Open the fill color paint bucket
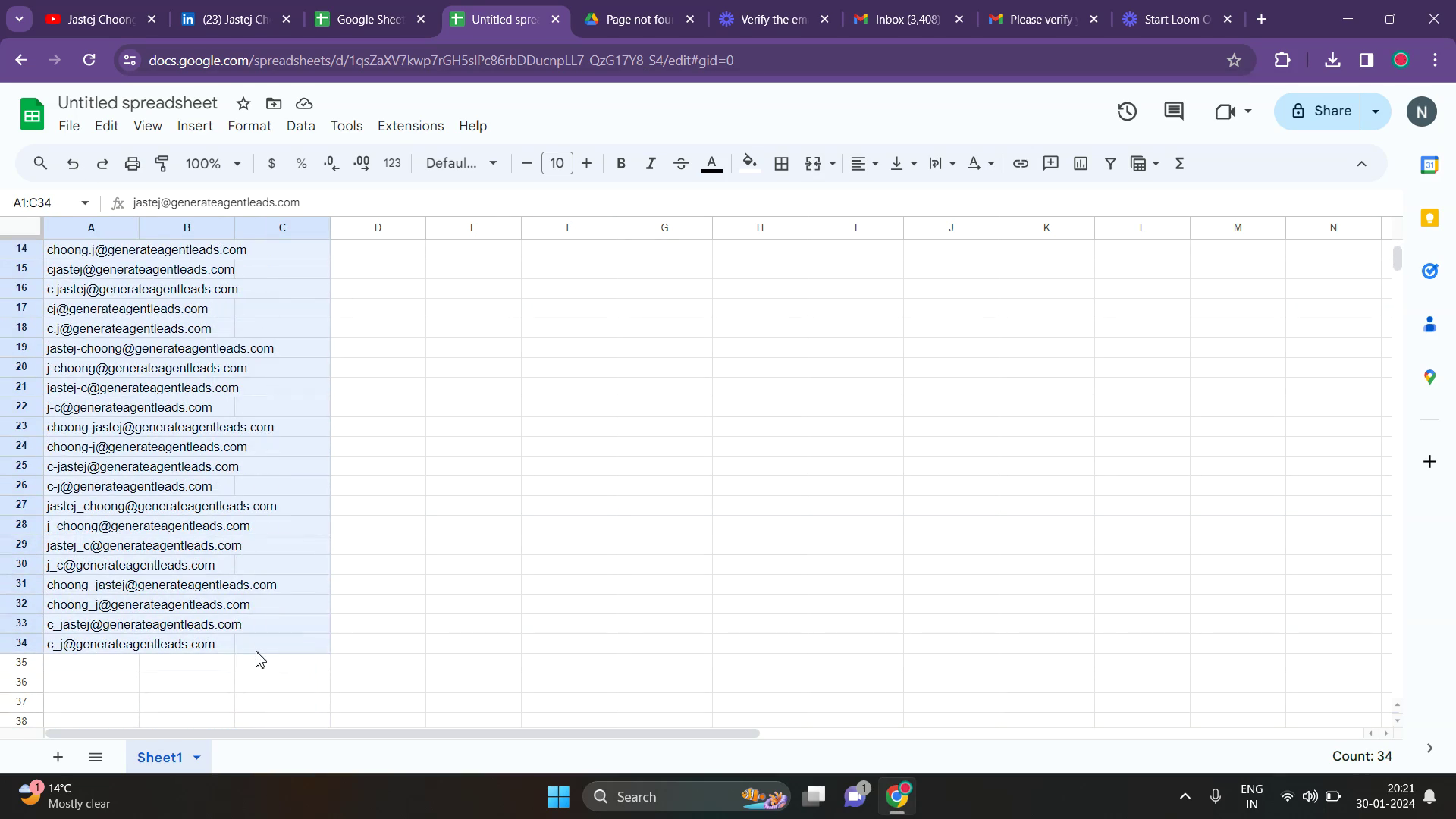Screen dimensions: 1456x819 pyautogui.click(x=749, y=163)
